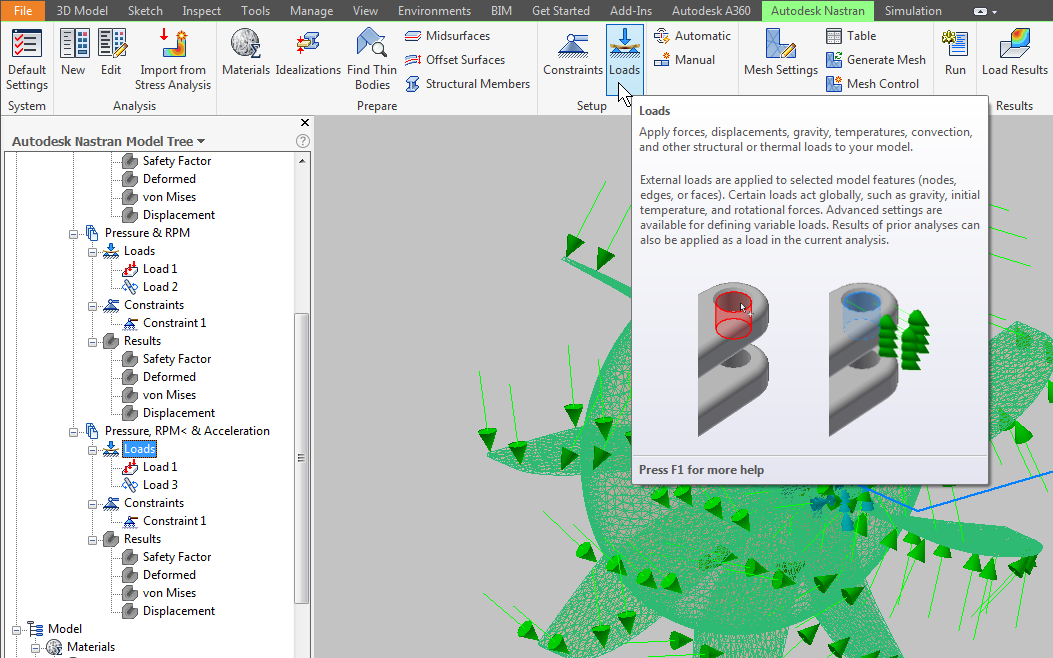Screen dimensions: 1053x658
Task: Select the topmost Safety Factor result
Action: click(177, 161)
